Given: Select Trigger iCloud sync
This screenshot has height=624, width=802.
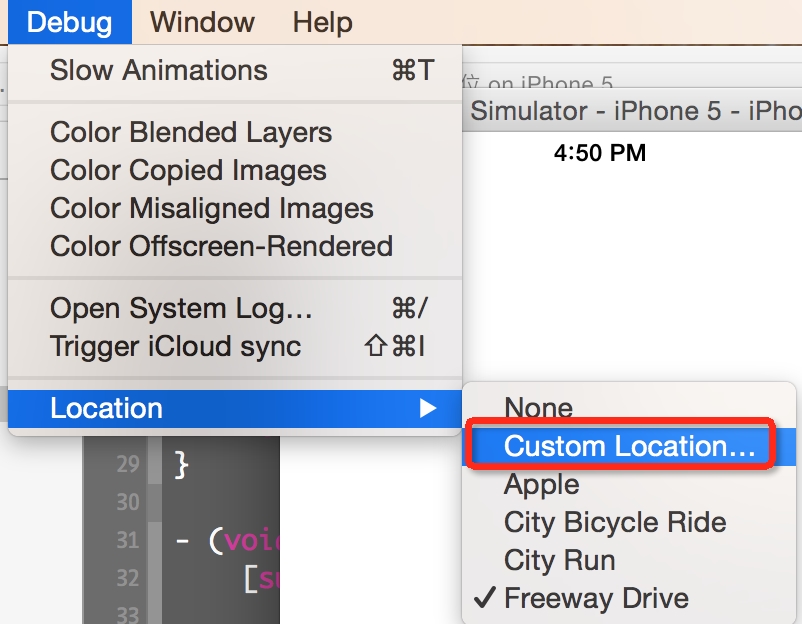Looking at the screenshot, I should point(235,346).
